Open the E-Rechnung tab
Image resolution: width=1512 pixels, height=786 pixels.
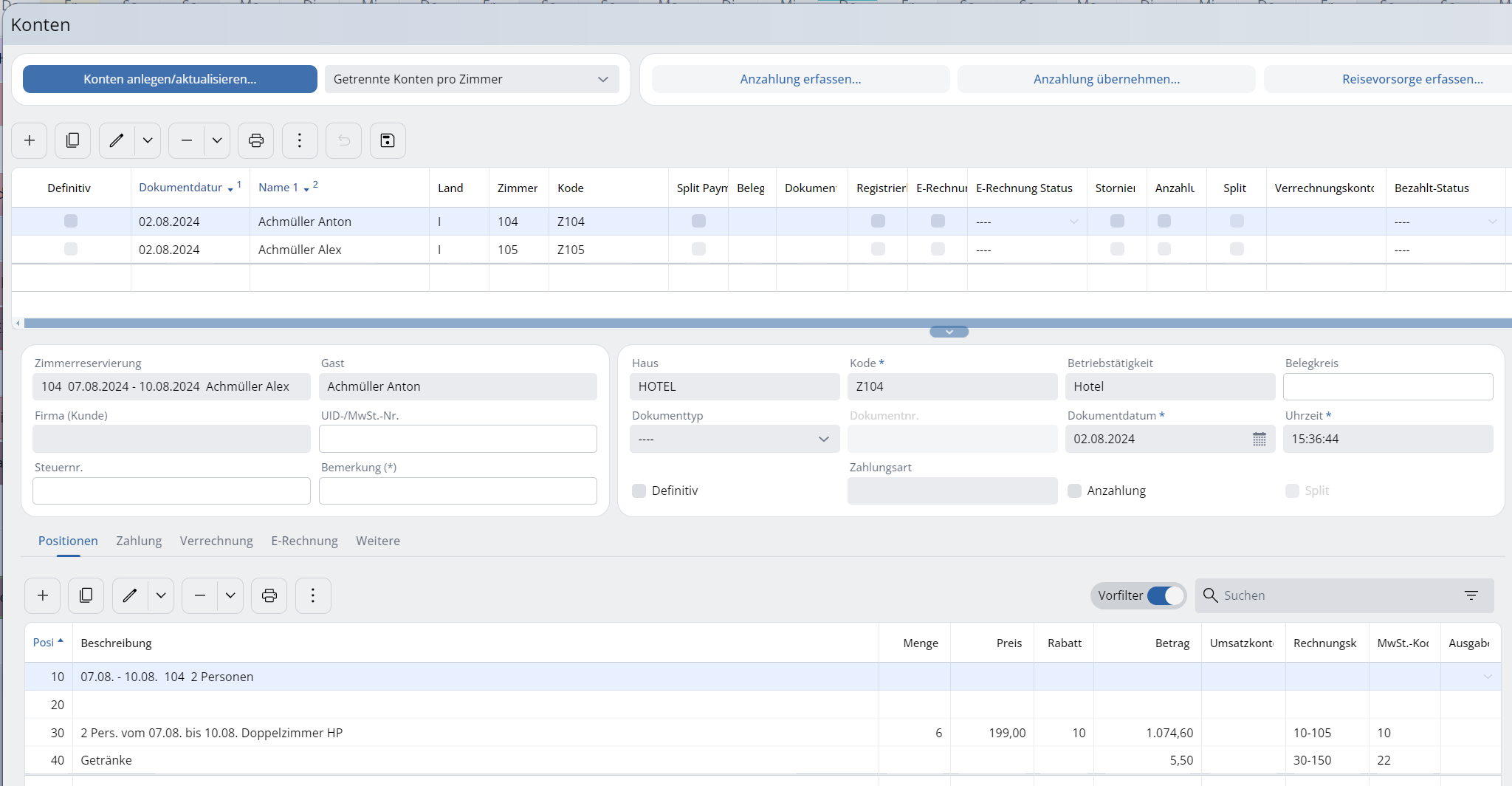[304, 541]
